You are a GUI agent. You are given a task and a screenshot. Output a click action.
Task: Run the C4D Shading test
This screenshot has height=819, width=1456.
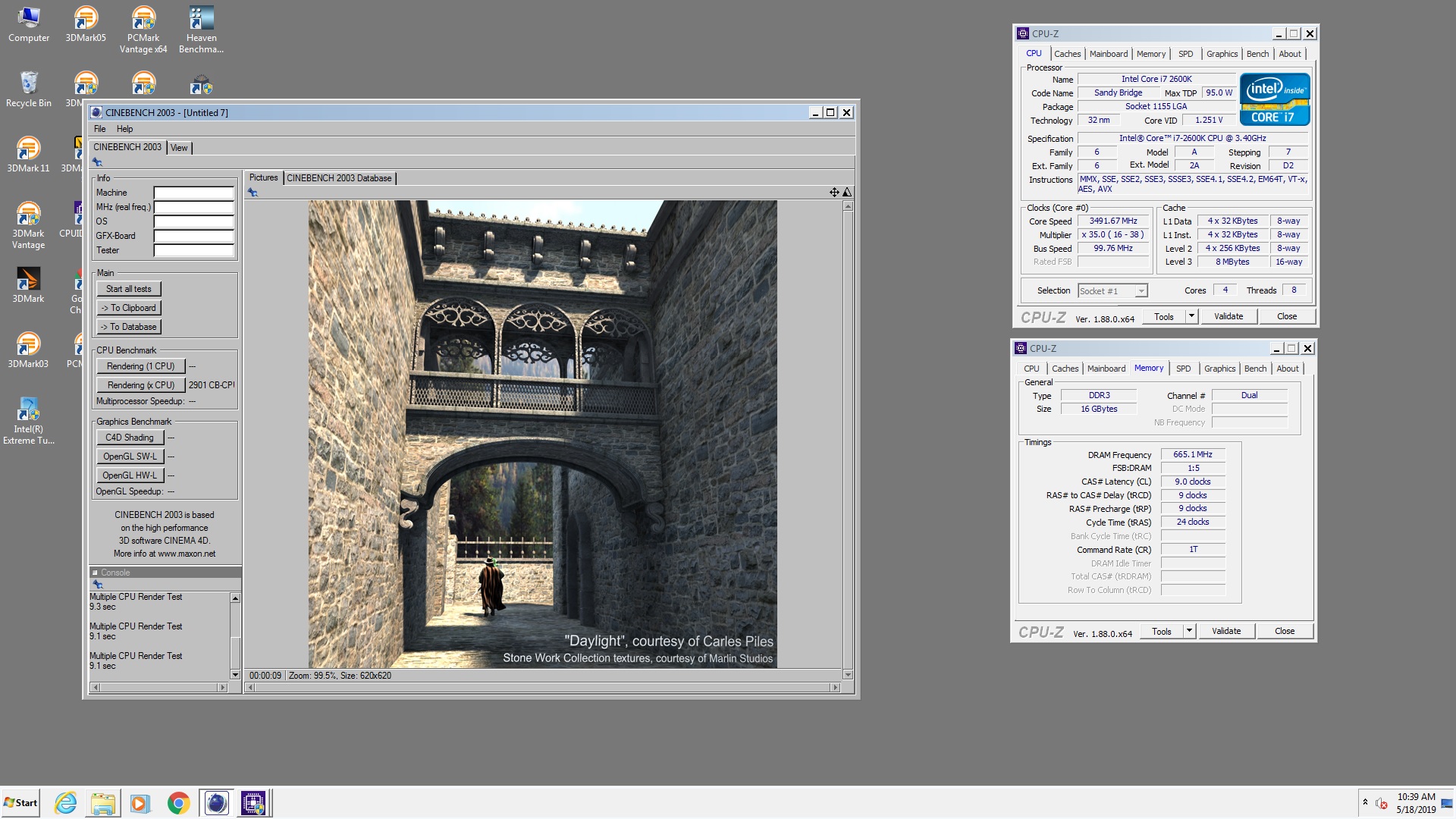pyautogui.click(x=130, y=438)
